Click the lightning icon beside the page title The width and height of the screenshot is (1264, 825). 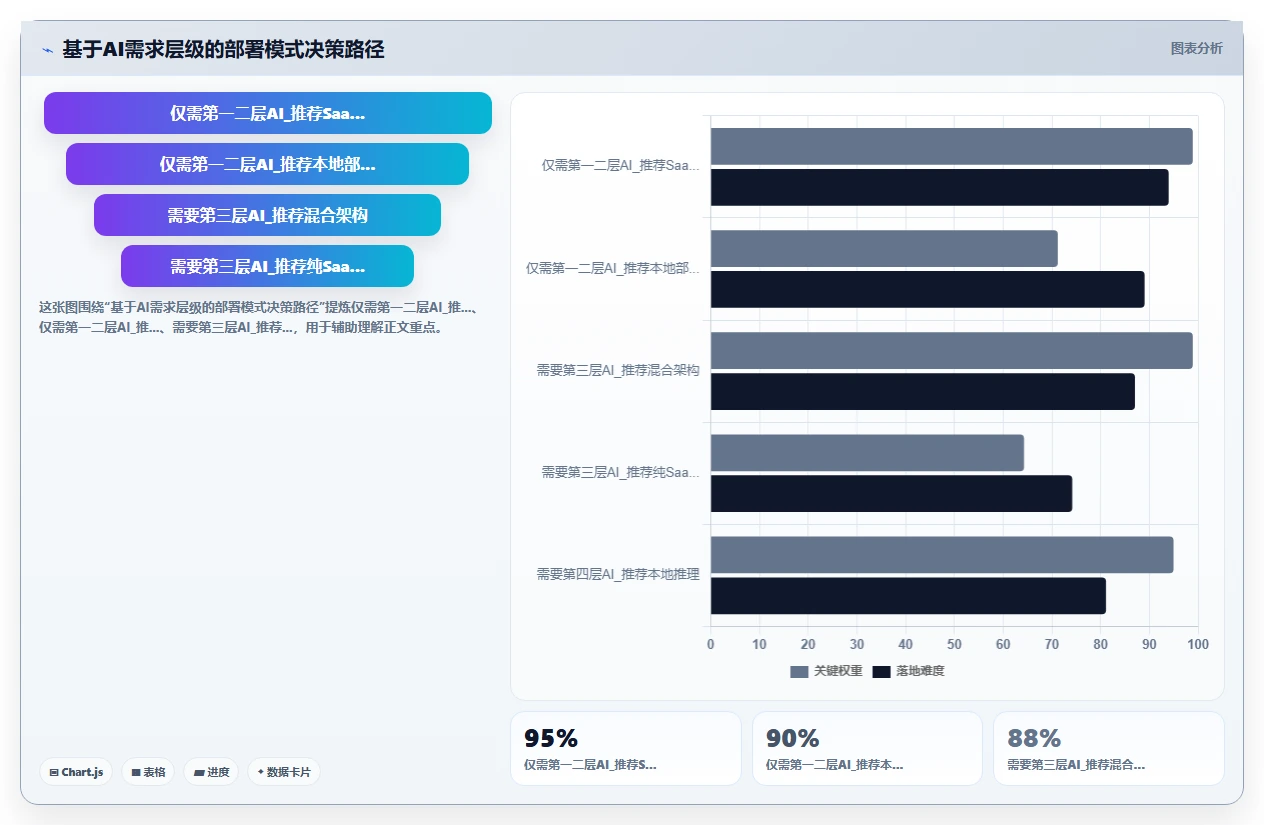tap(47, 50)
